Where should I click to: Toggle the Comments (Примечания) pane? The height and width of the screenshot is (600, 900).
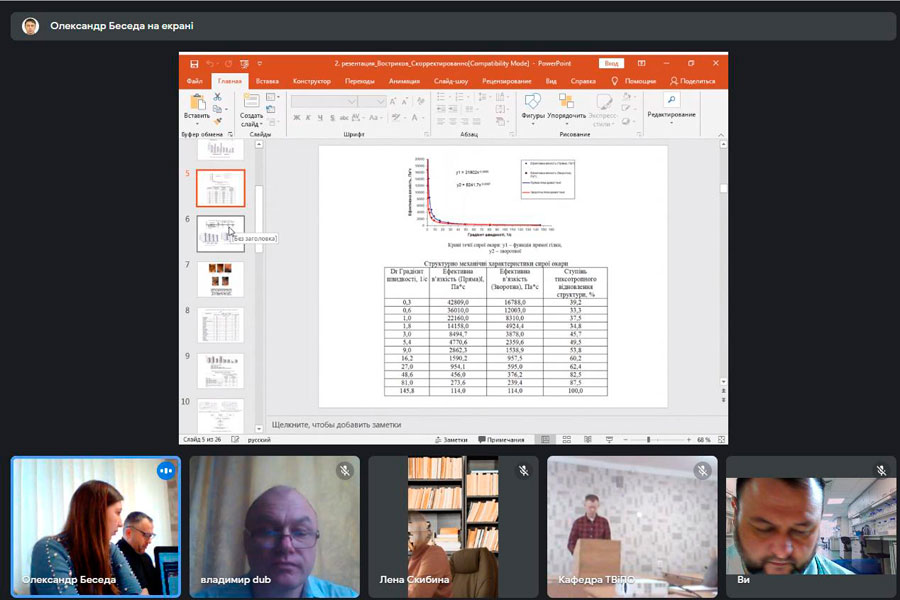pyautogui.click(x=501, y=439)
